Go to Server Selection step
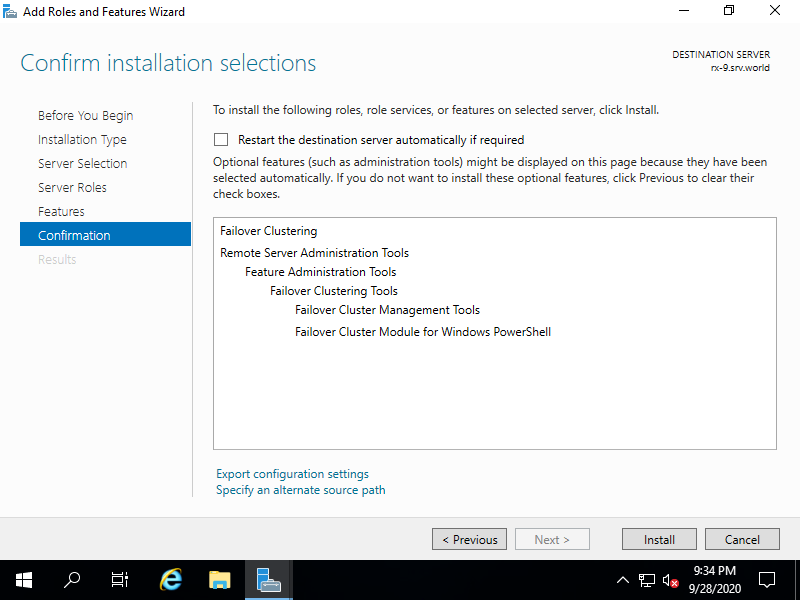 [x=83, y=163]
